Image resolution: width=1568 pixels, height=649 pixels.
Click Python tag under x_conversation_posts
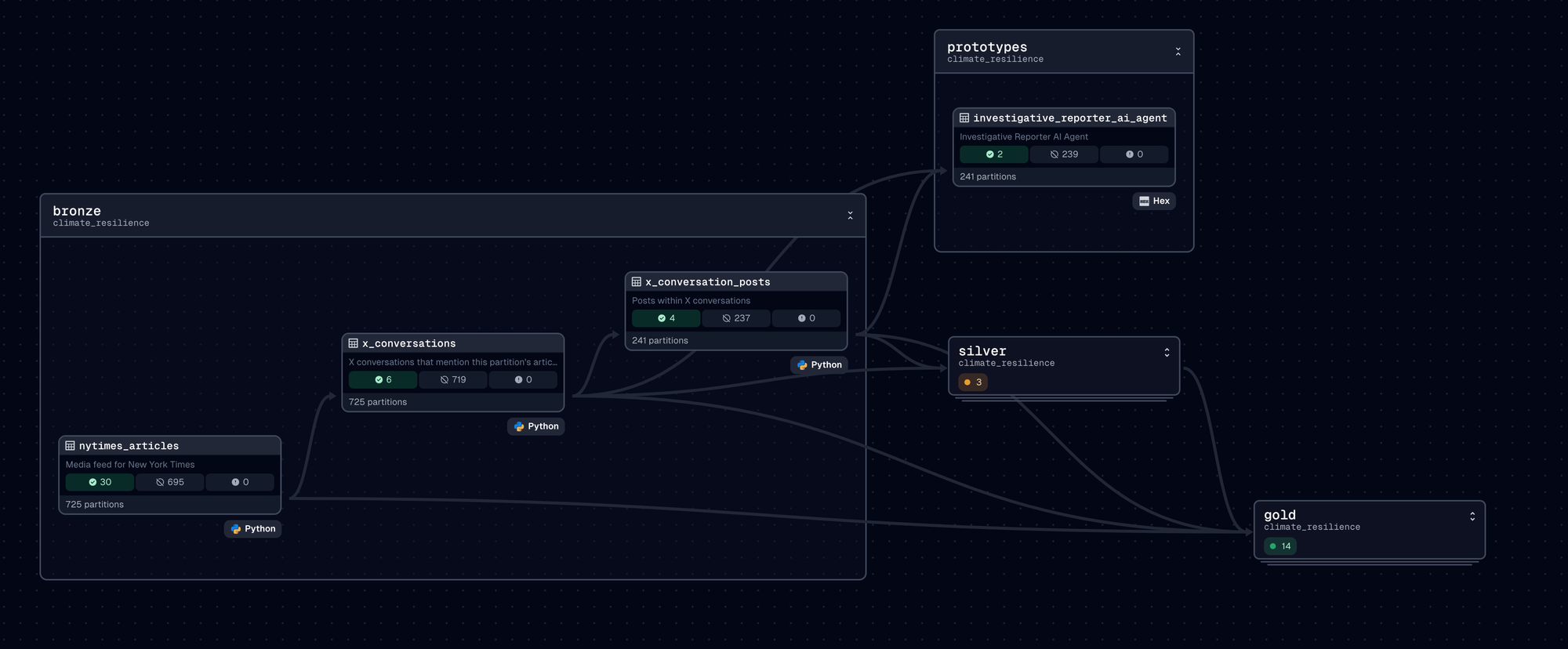[x=818, y=365]
